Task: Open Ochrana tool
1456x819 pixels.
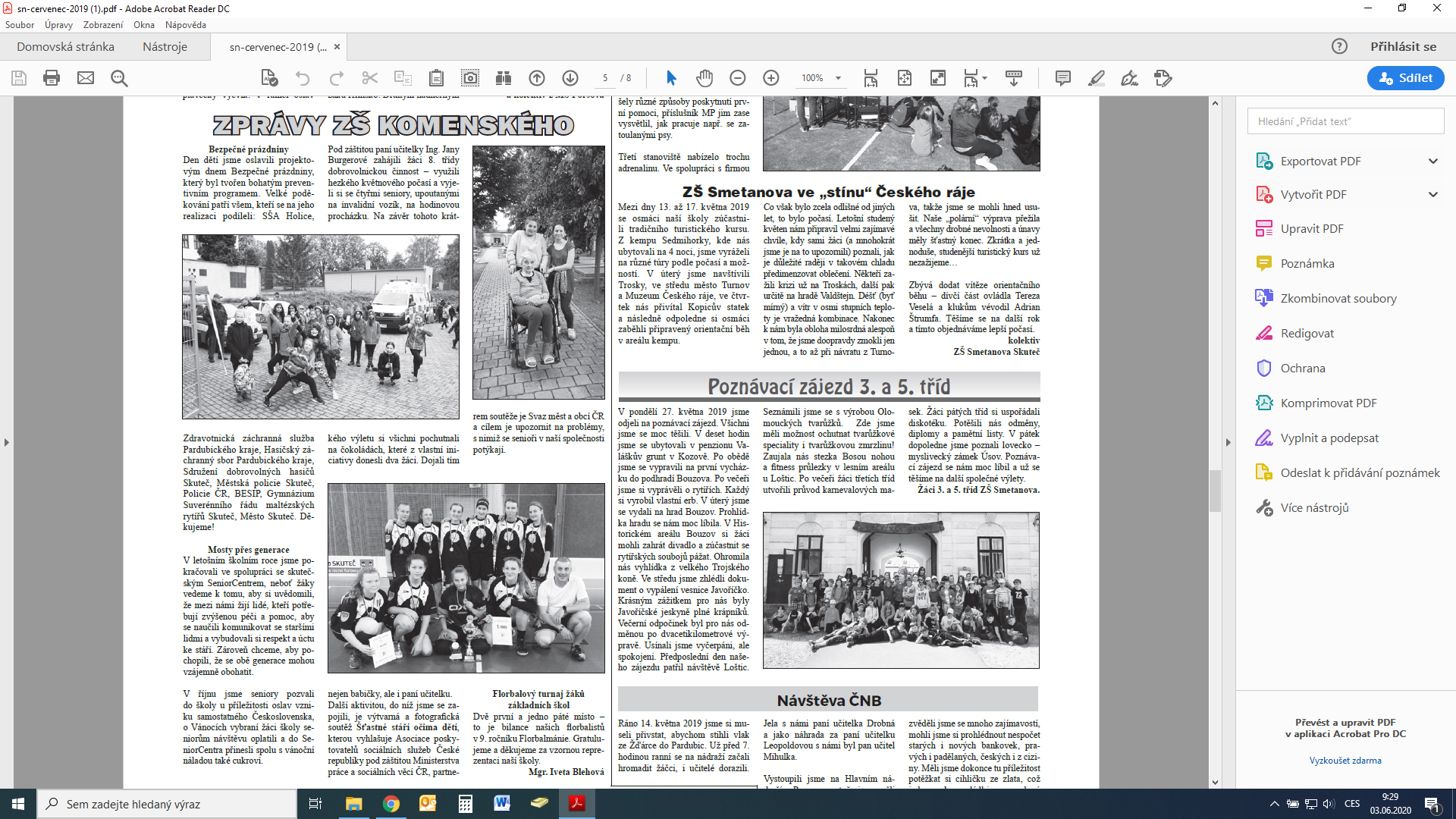Action: [1291, 368]
